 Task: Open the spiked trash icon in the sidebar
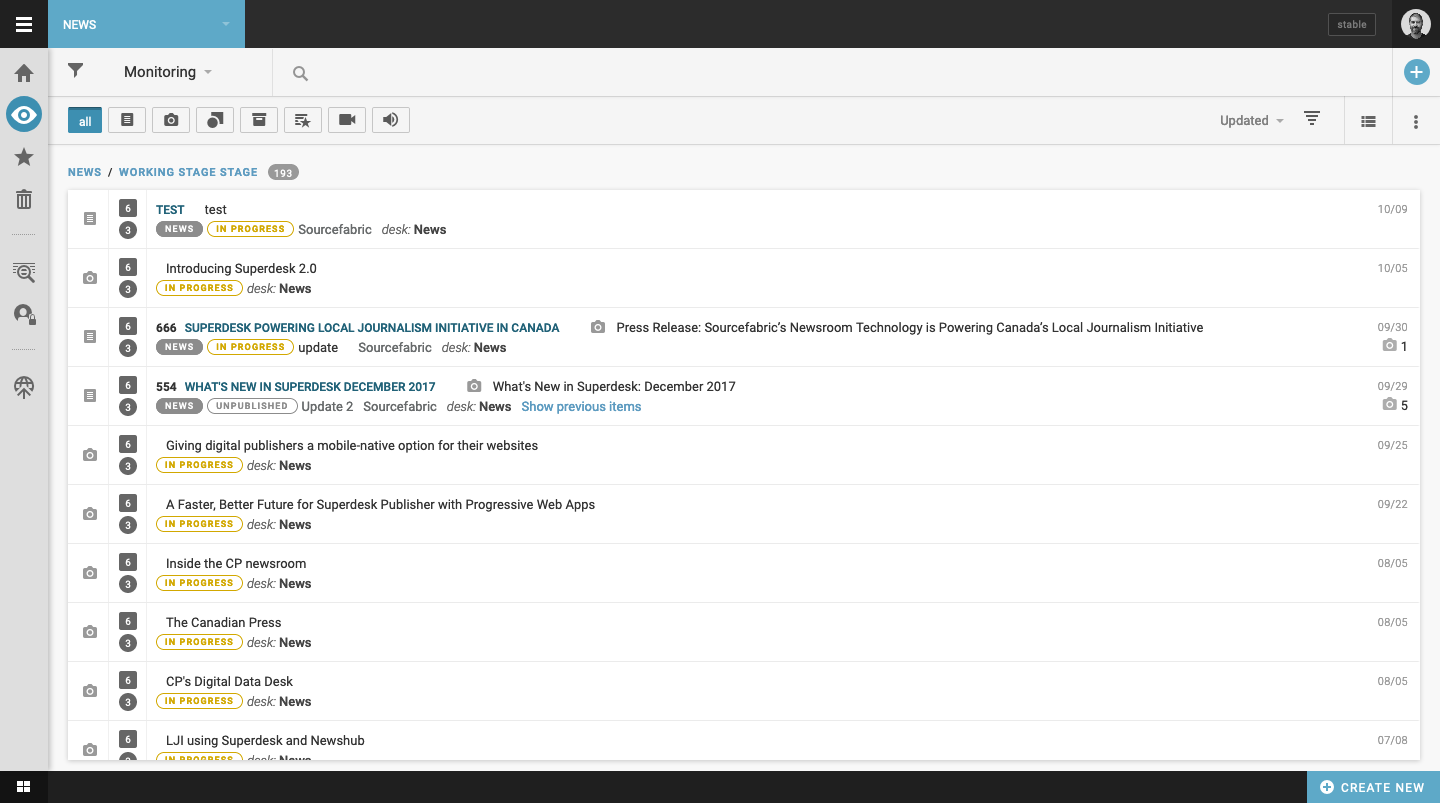pos(24,199)
